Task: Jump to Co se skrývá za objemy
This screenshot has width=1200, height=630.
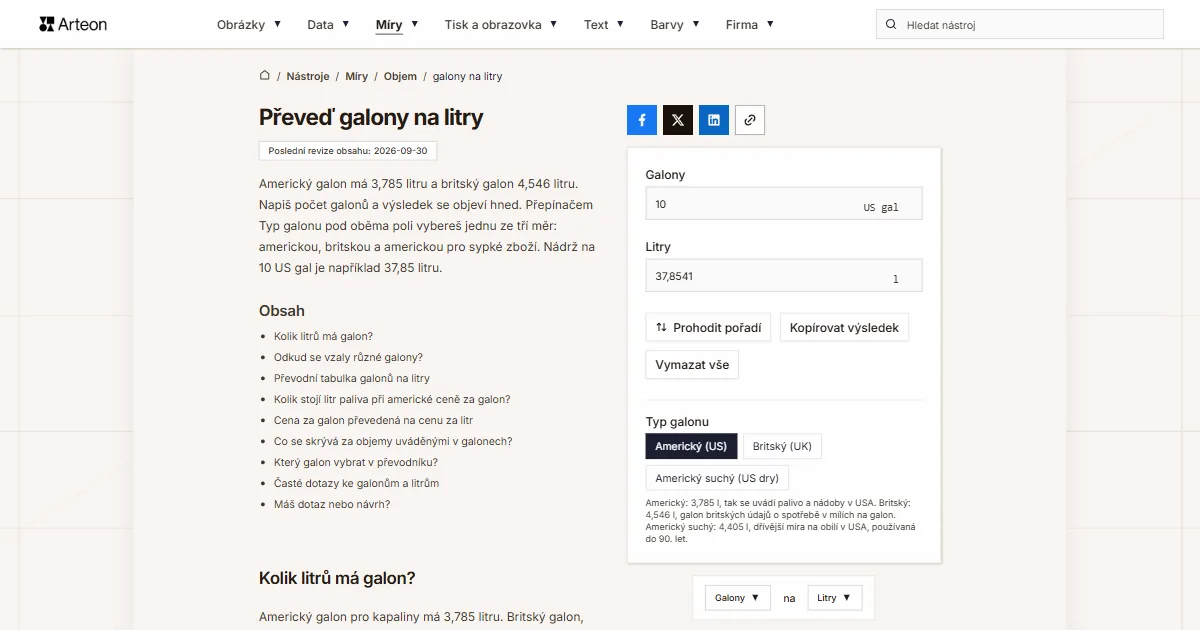Action: [x=393, y=441]
